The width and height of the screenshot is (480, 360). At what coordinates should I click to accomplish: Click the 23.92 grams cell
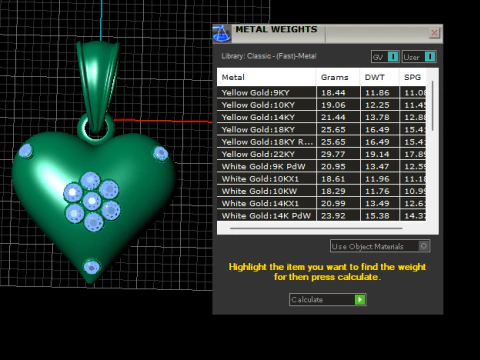click(338, 215)
